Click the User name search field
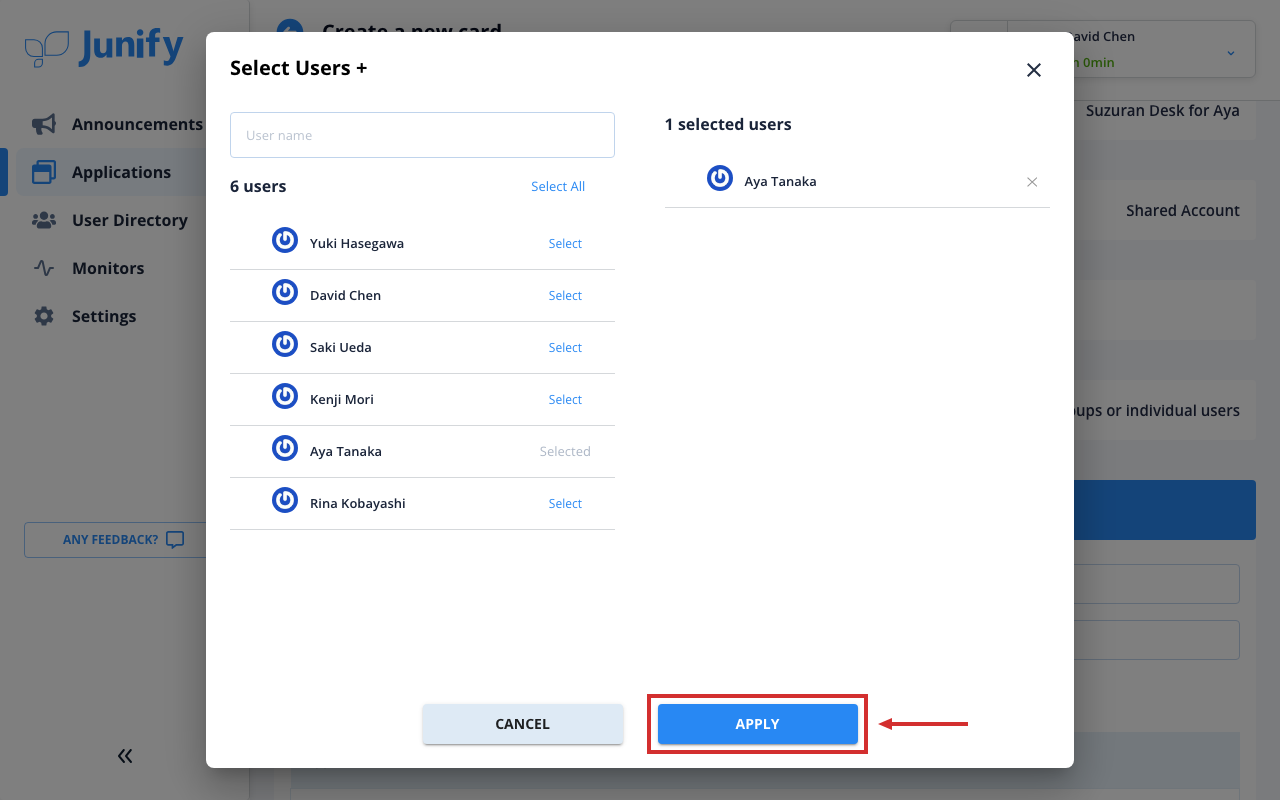 pyautogui.click(x=422, y=135)
